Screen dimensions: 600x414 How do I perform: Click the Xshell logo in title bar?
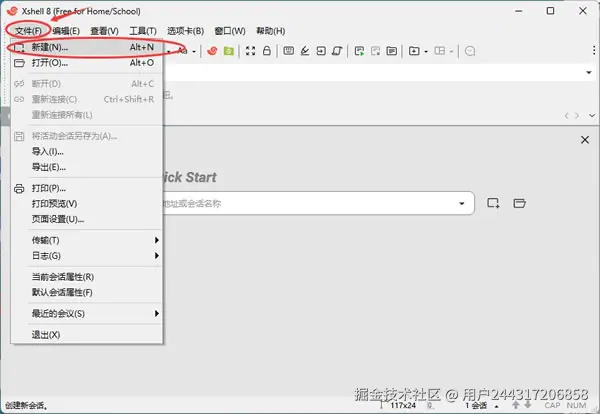coord(12,11)
